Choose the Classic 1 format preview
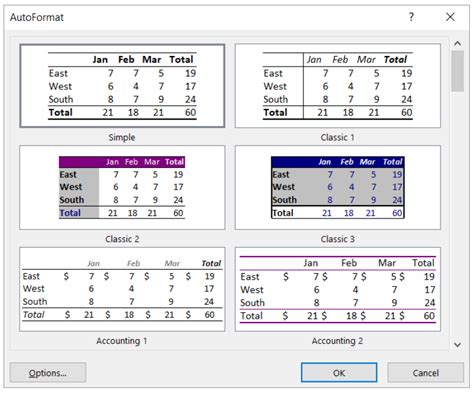474x407 pixels. [337, 86]
